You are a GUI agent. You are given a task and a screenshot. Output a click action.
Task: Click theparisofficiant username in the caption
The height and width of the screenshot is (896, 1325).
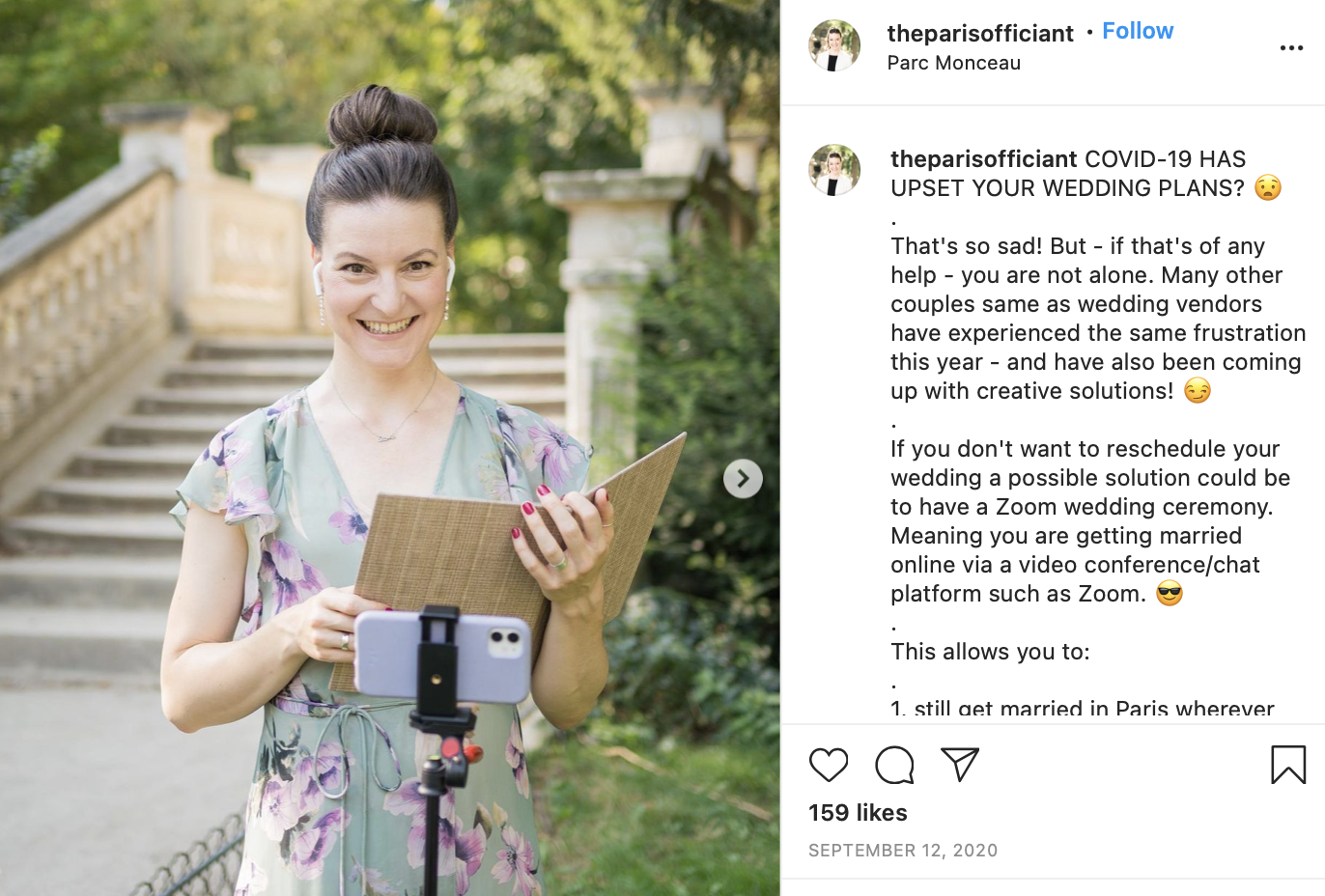983,158
